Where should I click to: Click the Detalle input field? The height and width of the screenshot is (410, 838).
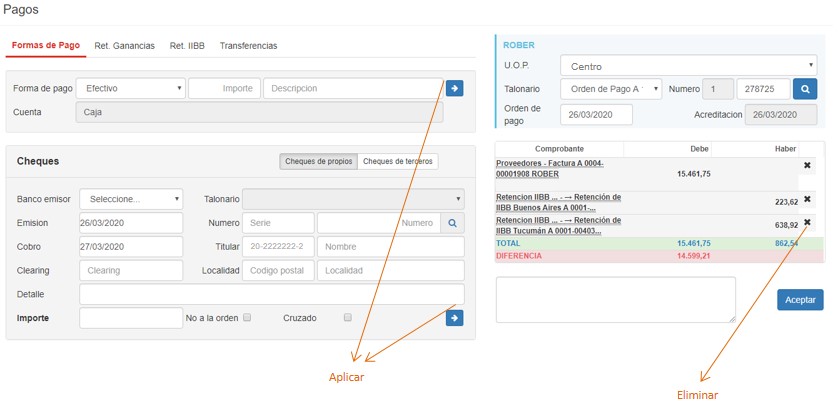(x=271, y=294)
